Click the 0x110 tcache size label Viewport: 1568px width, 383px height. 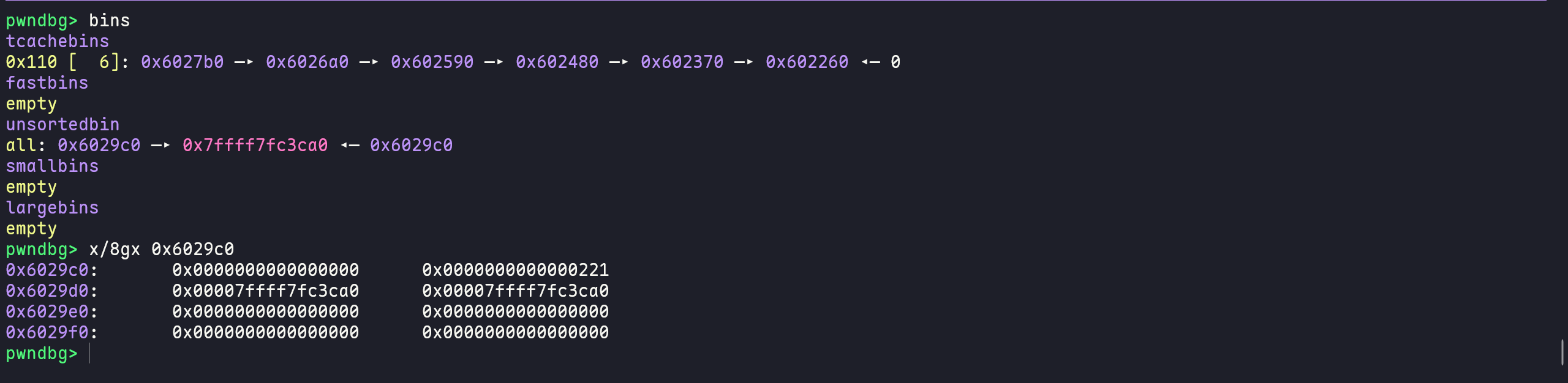tap(31, 62)
